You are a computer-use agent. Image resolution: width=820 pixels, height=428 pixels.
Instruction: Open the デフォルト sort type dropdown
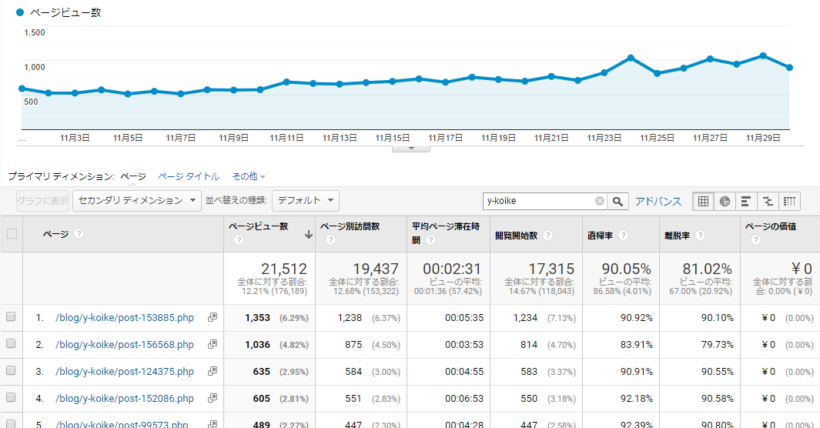[305, 200]
